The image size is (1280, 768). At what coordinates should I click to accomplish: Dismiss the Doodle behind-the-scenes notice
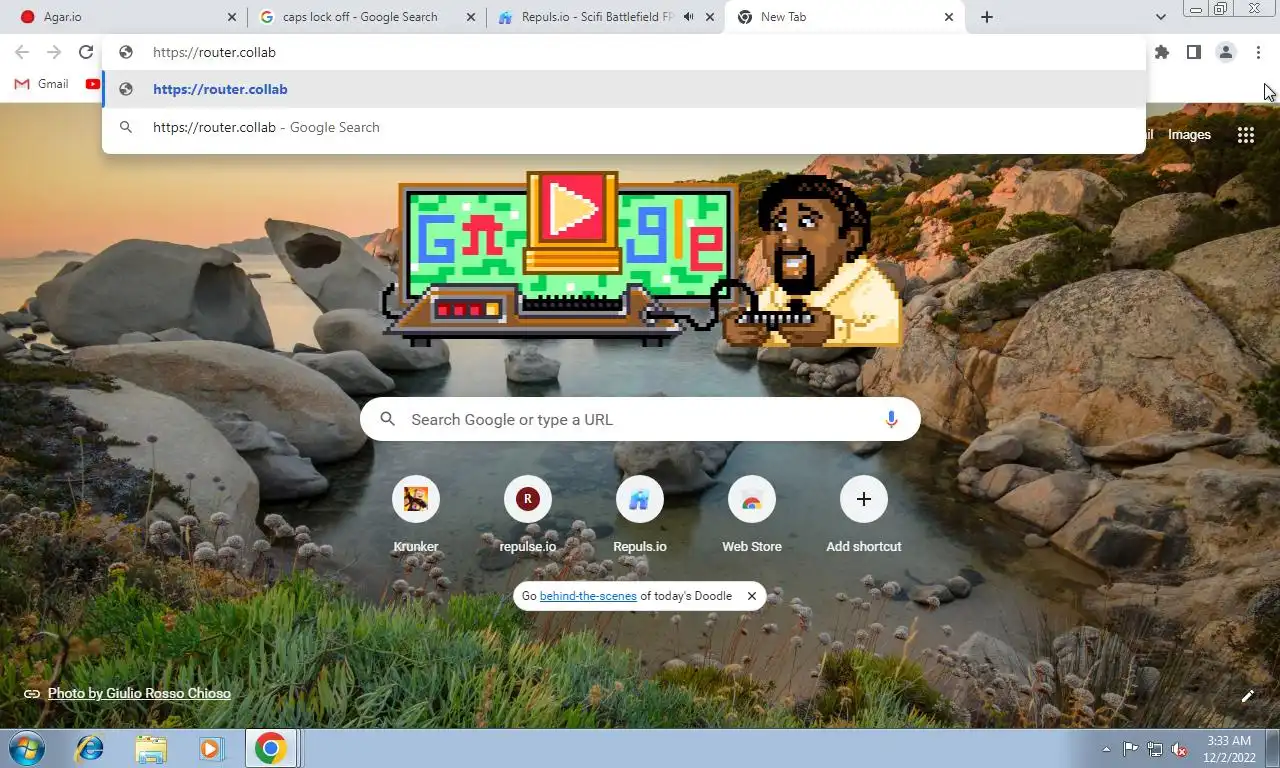pos(752,596)
